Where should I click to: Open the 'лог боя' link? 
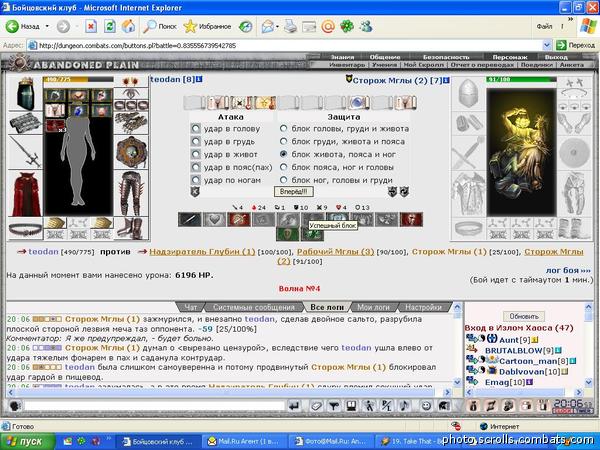568,270
